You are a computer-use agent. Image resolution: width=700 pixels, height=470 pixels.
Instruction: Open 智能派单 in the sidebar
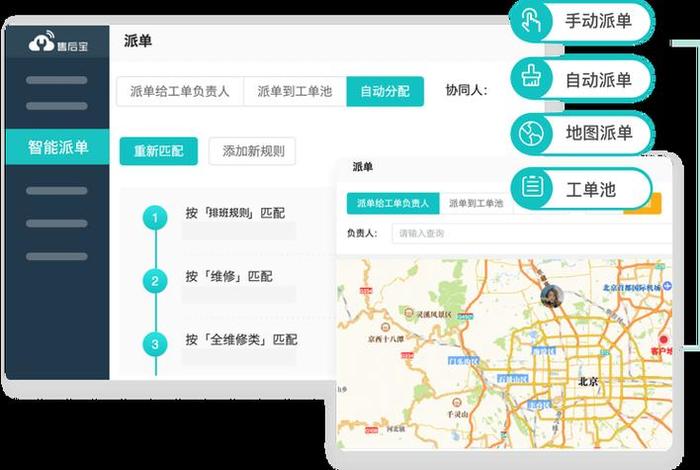(x=57, y=147)
